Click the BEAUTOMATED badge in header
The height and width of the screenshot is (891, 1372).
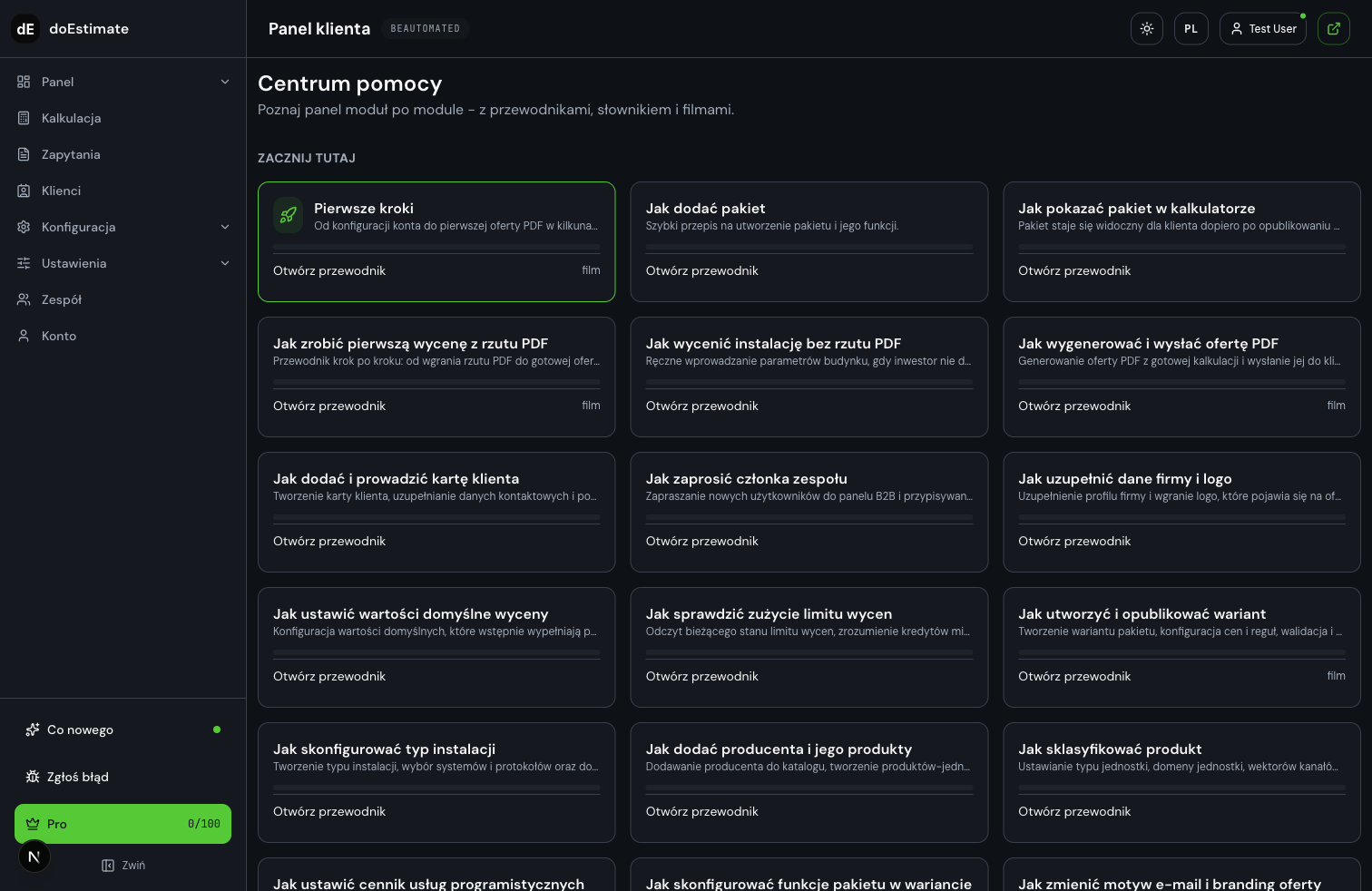coord(426,29)
